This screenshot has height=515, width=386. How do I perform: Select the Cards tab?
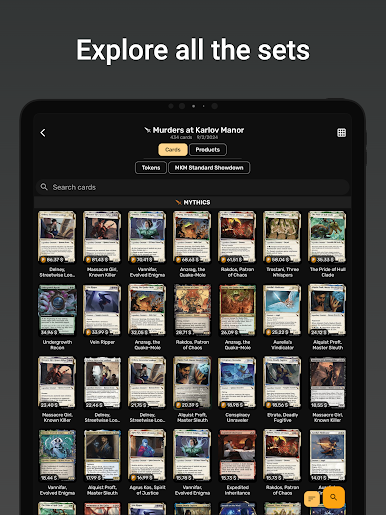point(173,150)
